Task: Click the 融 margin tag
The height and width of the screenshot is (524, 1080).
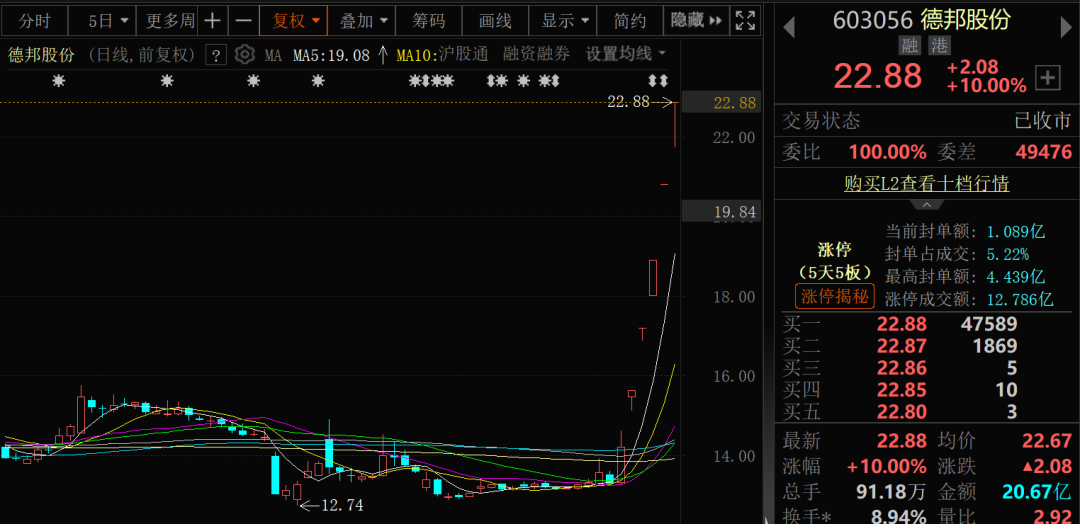Action: tap(910, 45)
